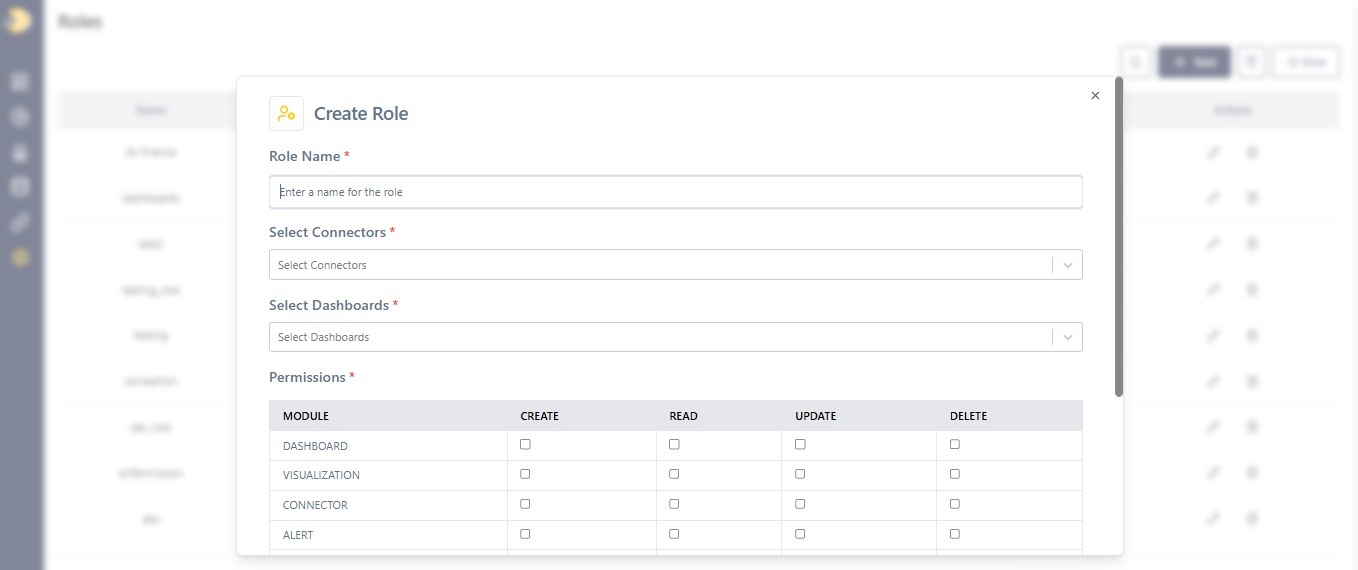This screenshot has height=570, width=1358.
Task: Check DELETE permission for DASHBOARD
Action: pyautogui.click(x=955, y=444)
